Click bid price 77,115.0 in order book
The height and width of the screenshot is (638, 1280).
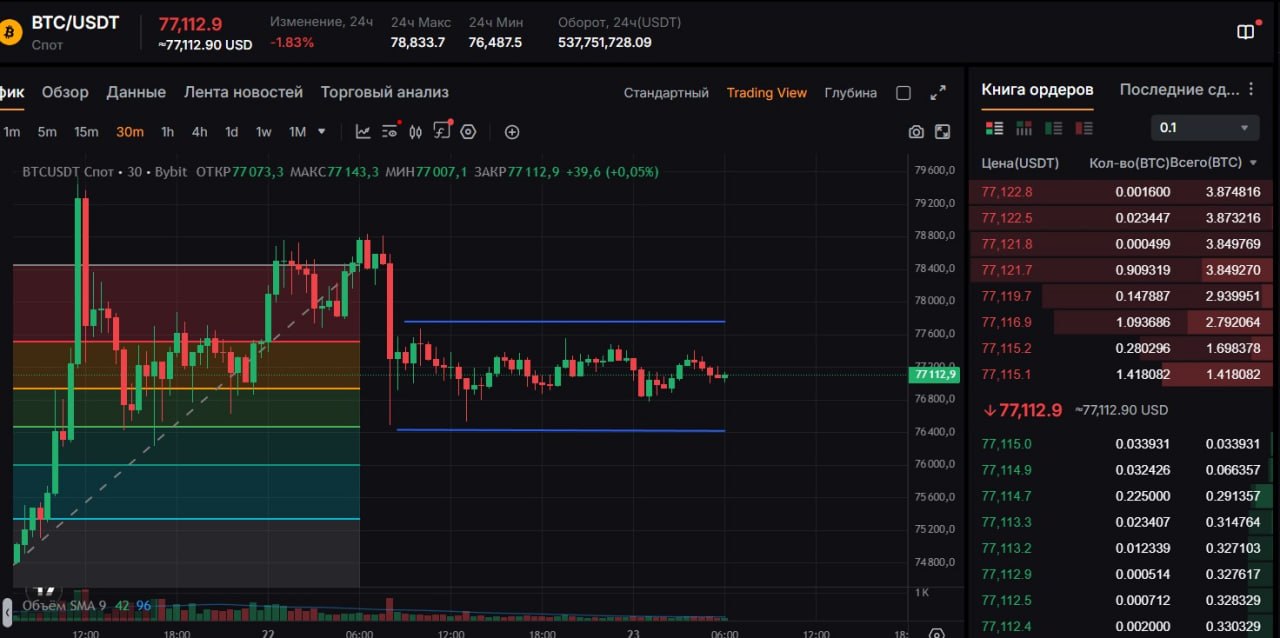coord(1007,444)
